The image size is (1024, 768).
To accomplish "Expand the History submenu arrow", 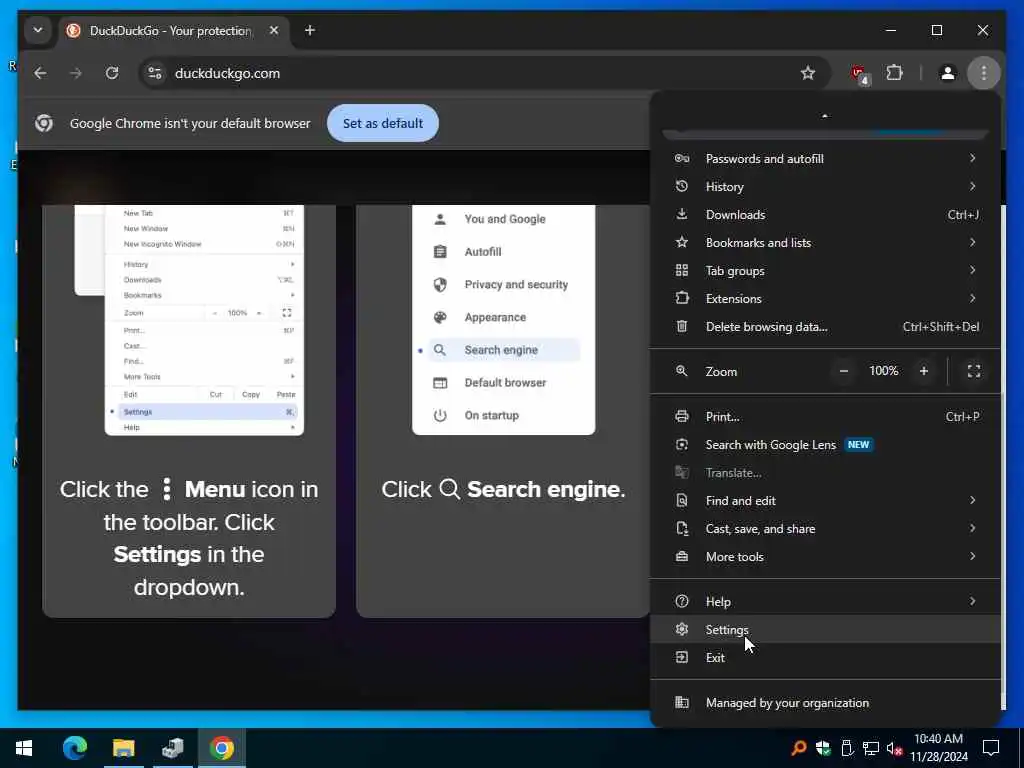I will coord(972,186).
